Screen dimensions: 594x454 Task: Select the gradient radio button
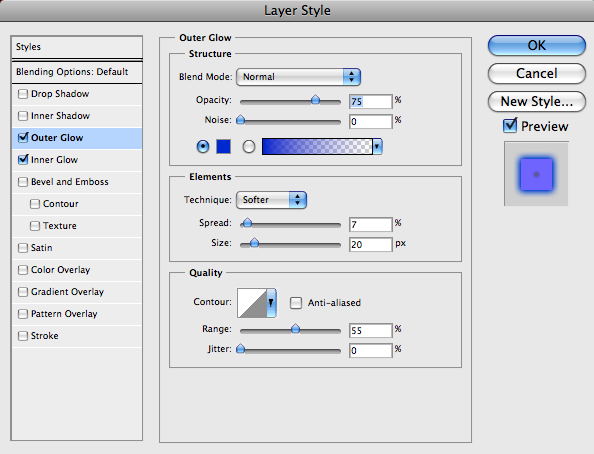[x=249, y=146]
